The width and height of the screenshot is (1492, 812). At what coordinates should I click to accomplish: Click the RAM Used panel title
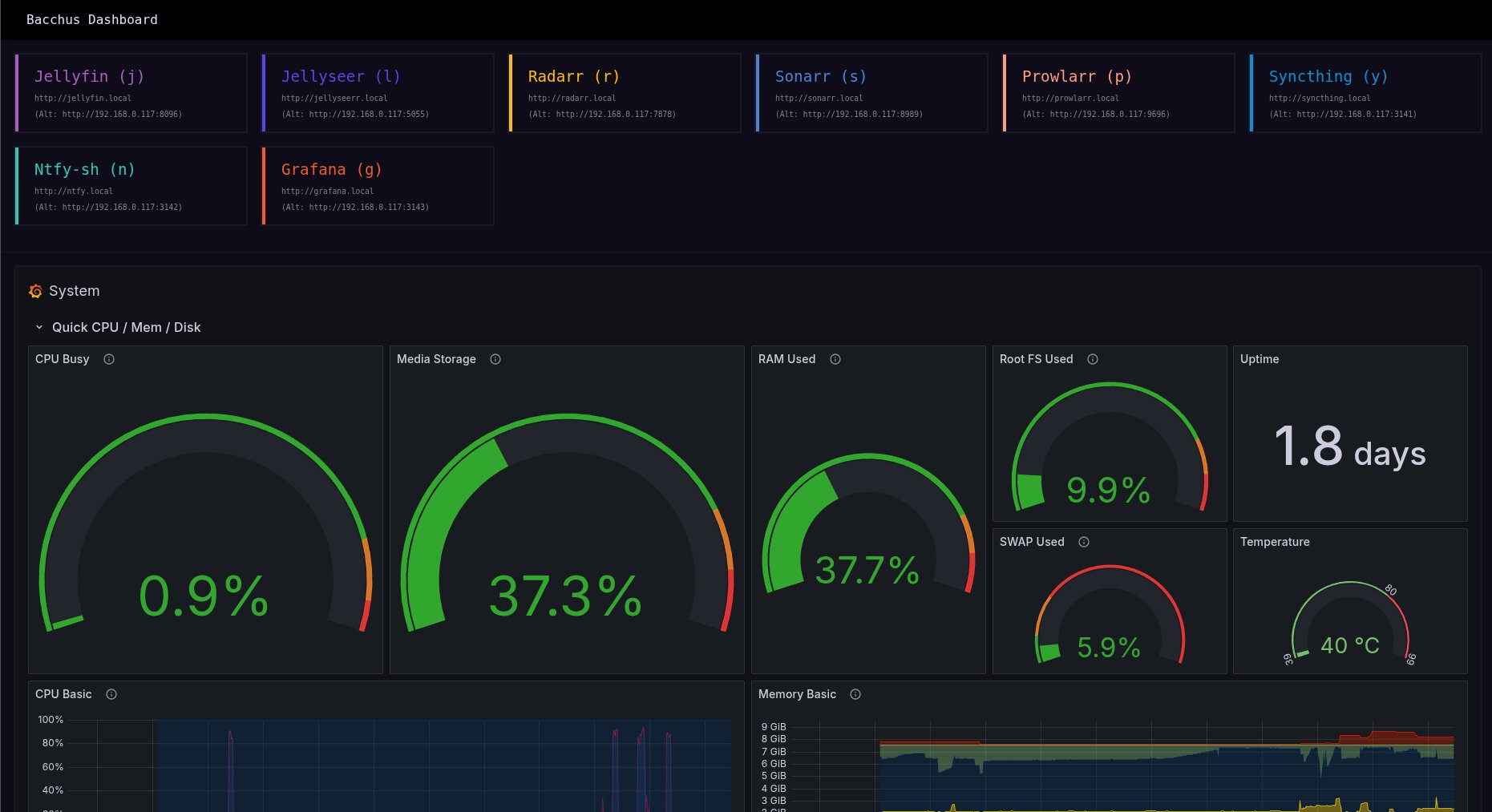click(x=786, y=359)
